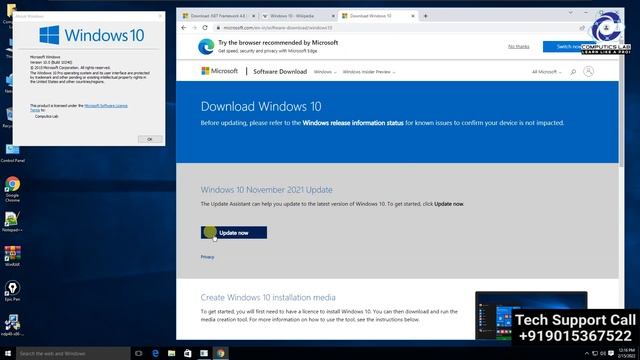Close the Download Windows 10 tab

click(x=413, y=16)
